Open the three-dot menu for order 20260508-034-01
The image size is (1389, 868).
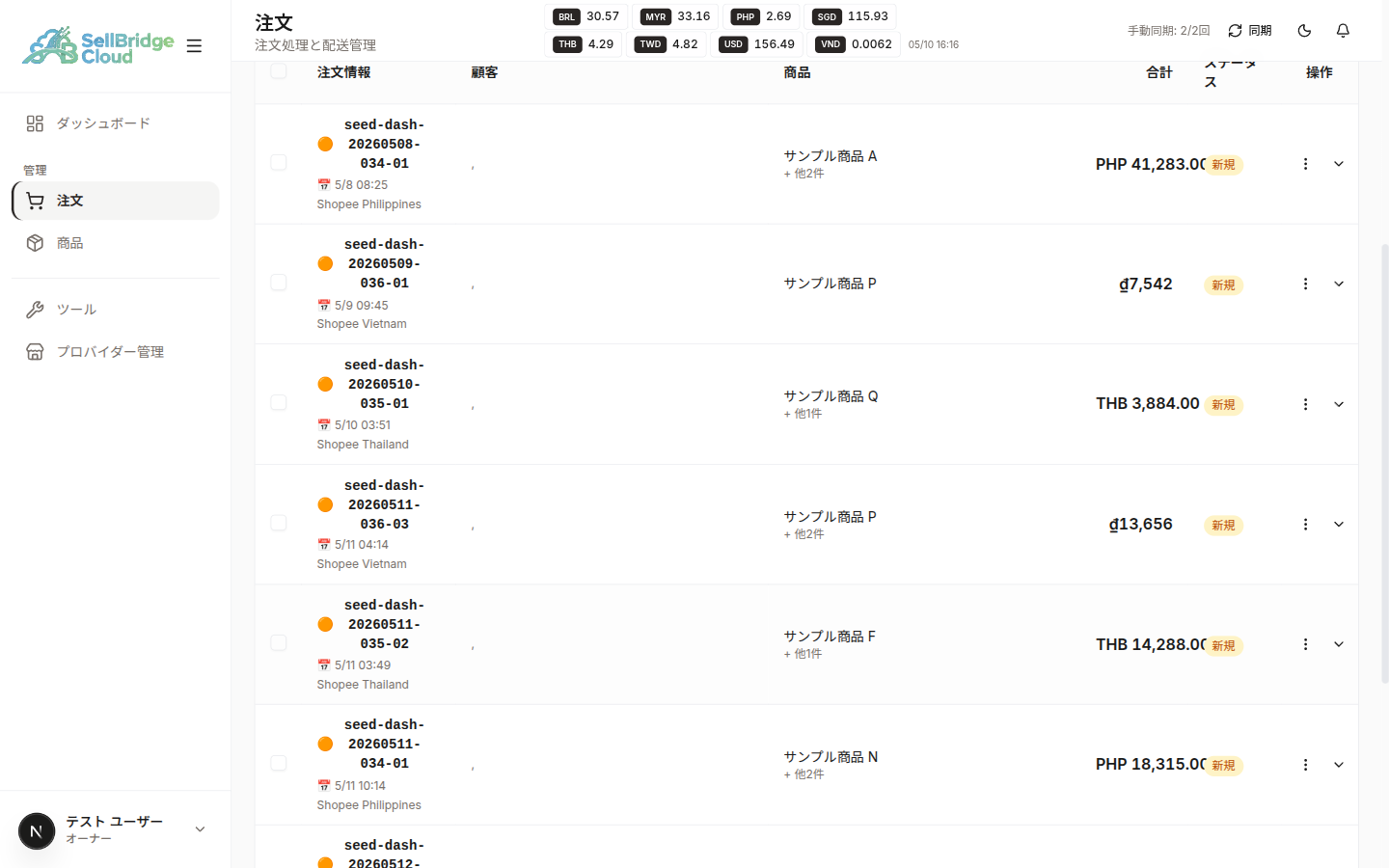coord(1305,164)
